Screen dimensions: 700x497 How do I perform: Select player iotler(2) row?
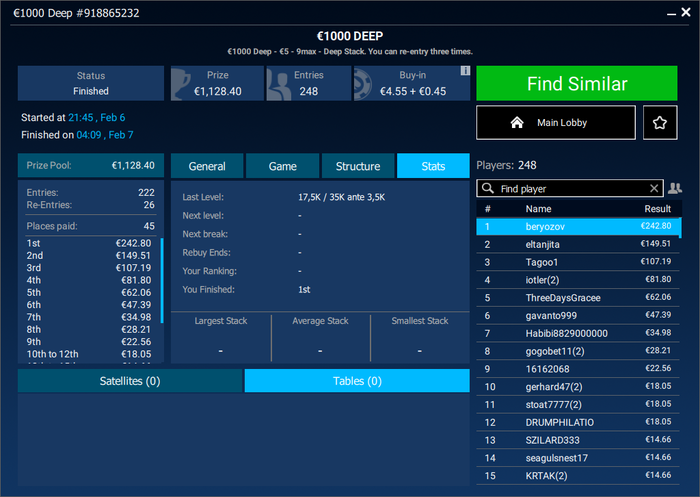pos(578,280)
